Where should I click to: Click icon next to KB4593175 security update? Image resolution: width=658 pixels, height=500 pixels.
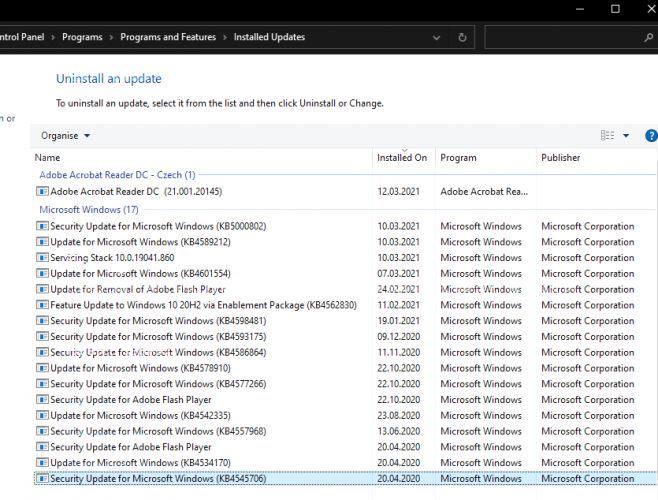point(42,337)
